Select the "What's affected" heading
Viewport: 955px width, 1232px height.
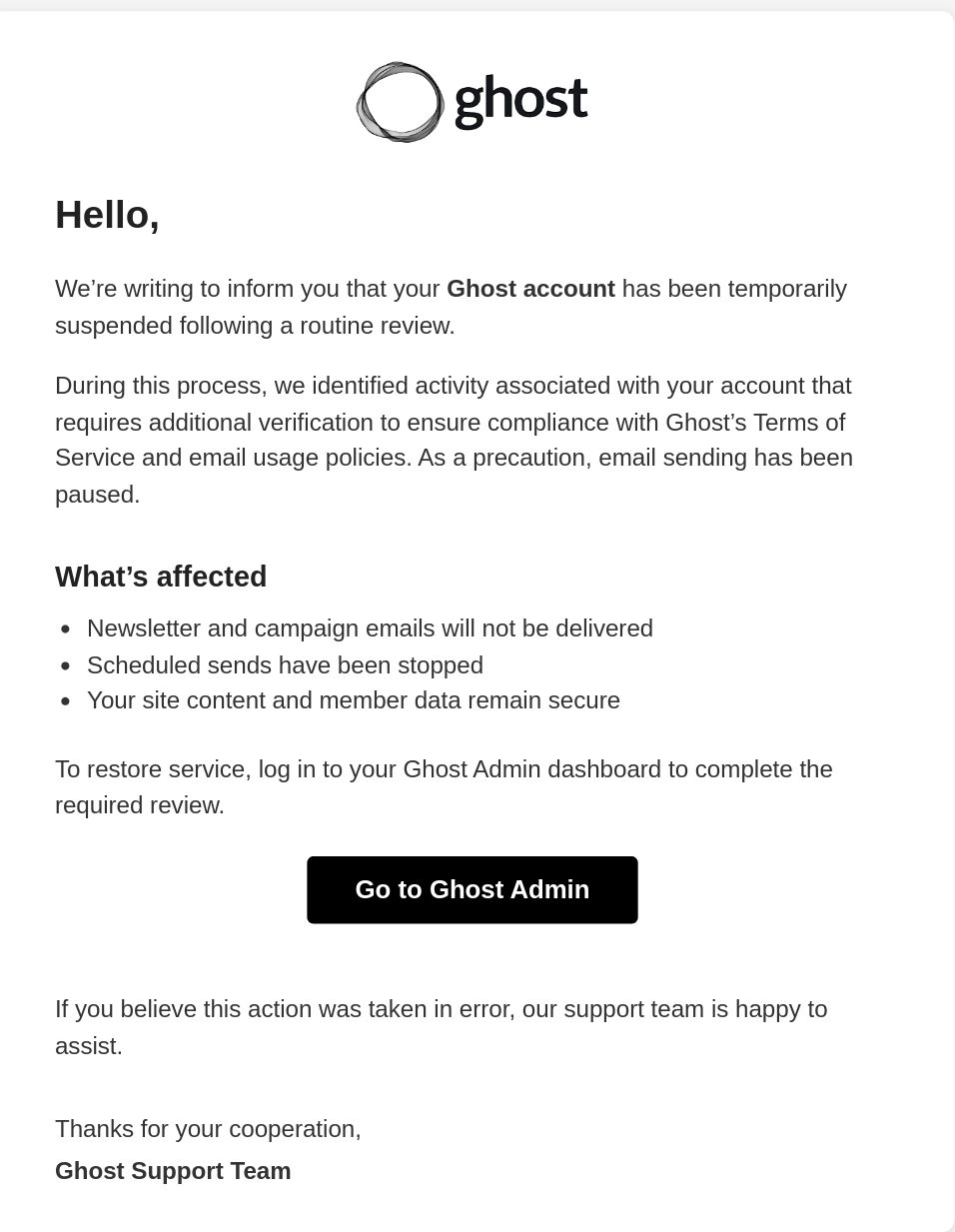tap(161, 577)
